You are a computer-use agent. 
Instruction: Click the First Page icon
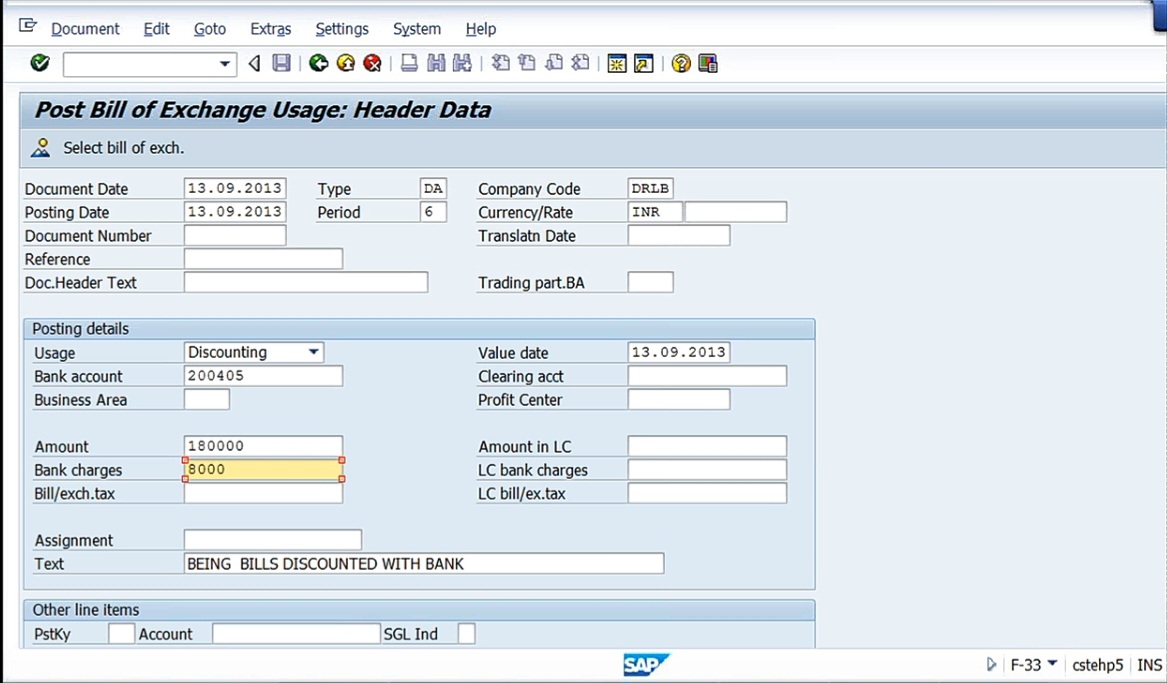tap(501, 63)
